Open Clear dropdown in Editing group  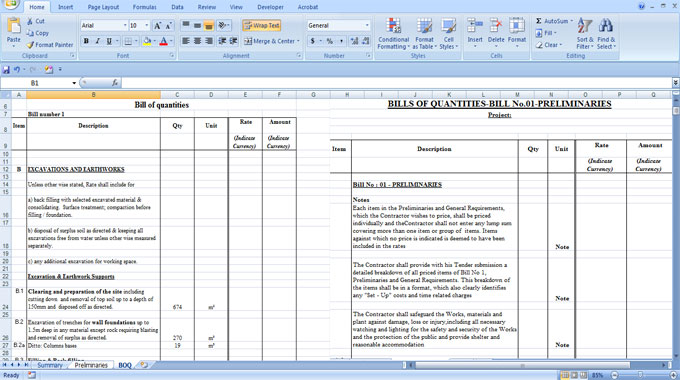pos(549,45)
